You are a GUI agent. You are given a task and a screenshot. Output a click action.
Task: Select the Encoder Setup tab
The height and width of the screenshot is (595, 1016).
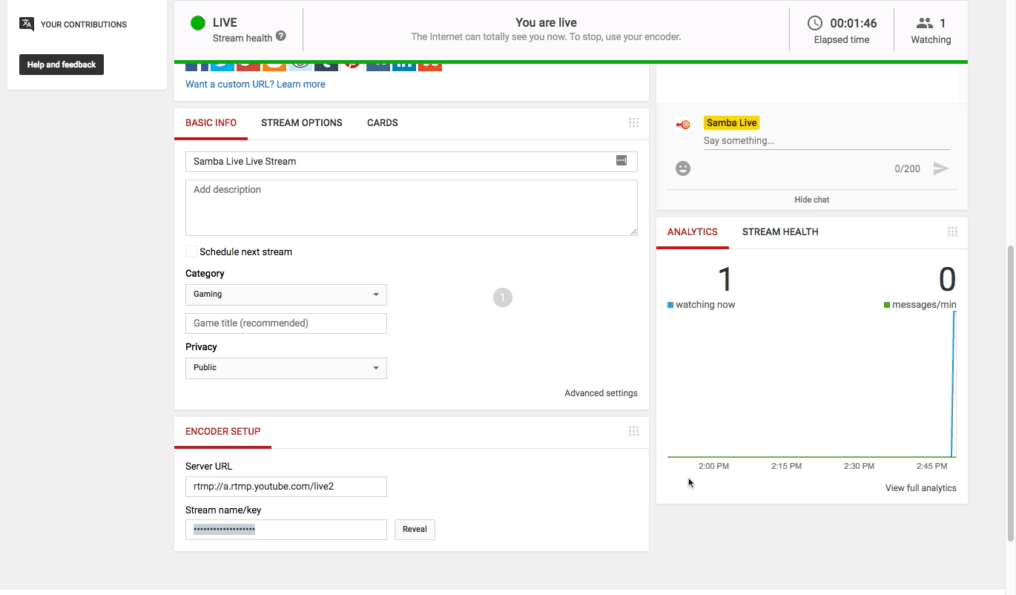pos(223,432)
